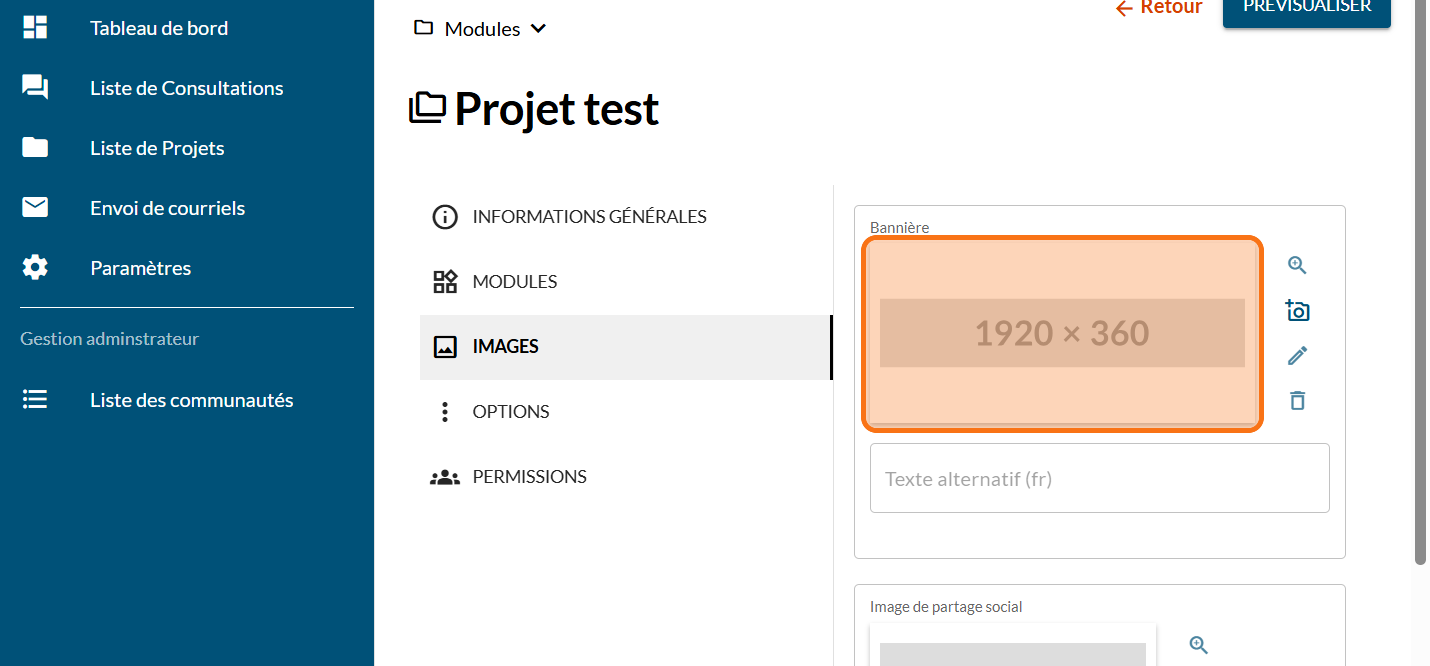Click the Envoi de courriels envelope icon
Screen dimensions: 1430x666
(x=35, y=208)
